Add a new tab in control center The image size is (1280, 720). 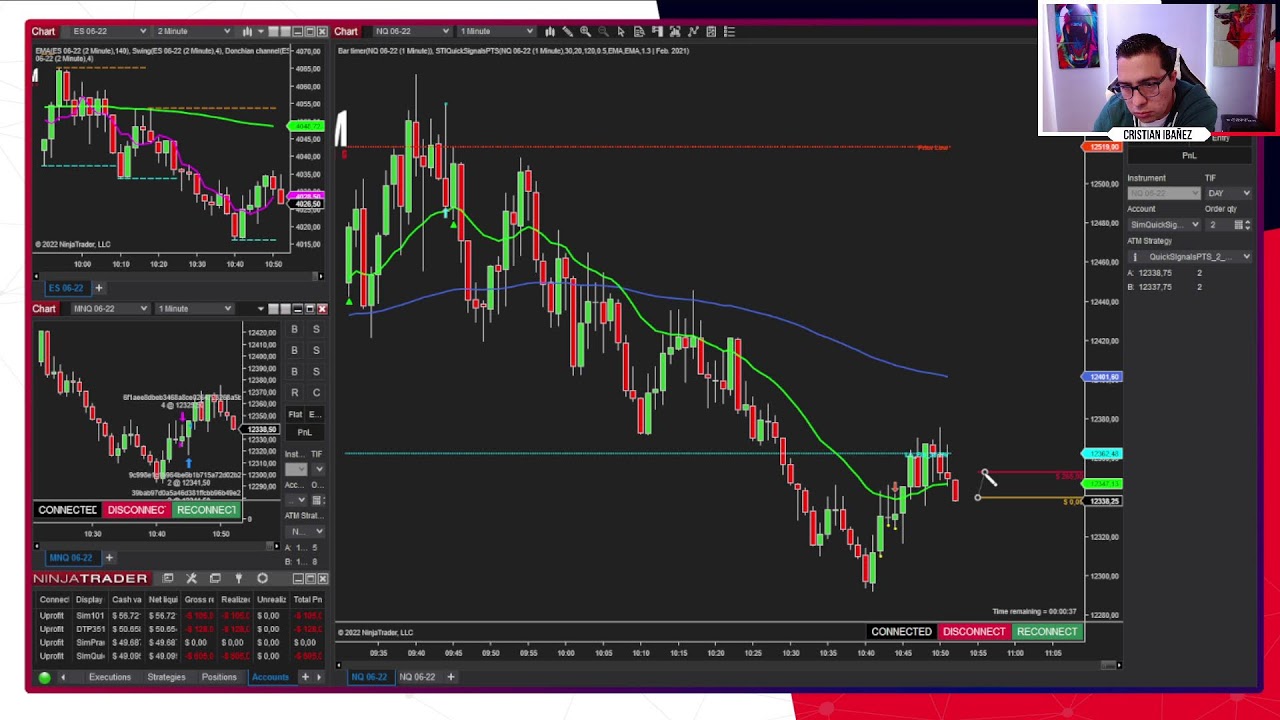305,677
